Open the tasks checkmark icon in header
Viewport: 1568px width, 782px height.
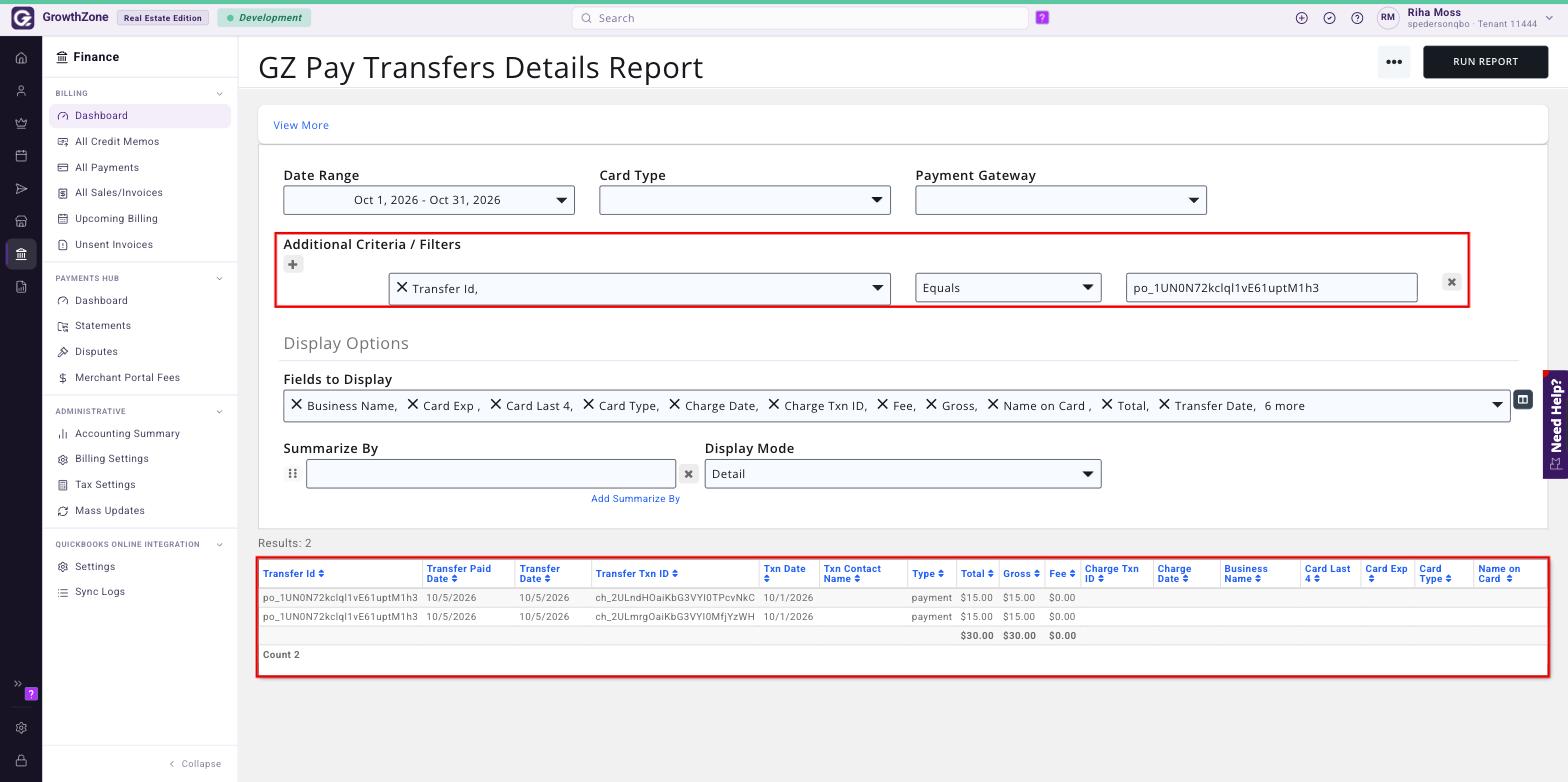pos(1330,18)
